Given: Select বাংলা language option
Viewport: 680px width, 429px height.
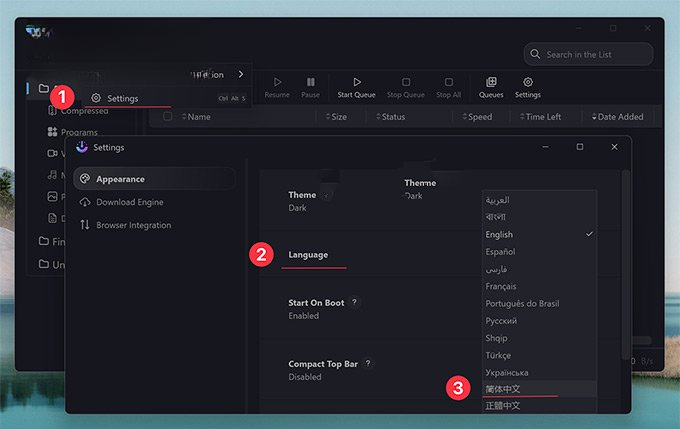Looking at the screenshot, I should click(x=539, y=217).
